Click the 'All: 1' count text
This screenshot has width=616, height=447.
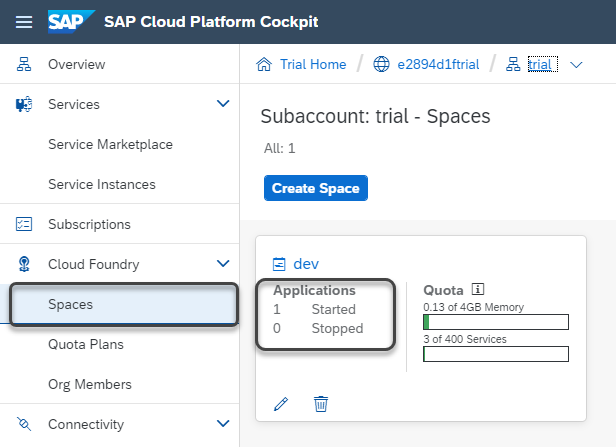[279, 148]
